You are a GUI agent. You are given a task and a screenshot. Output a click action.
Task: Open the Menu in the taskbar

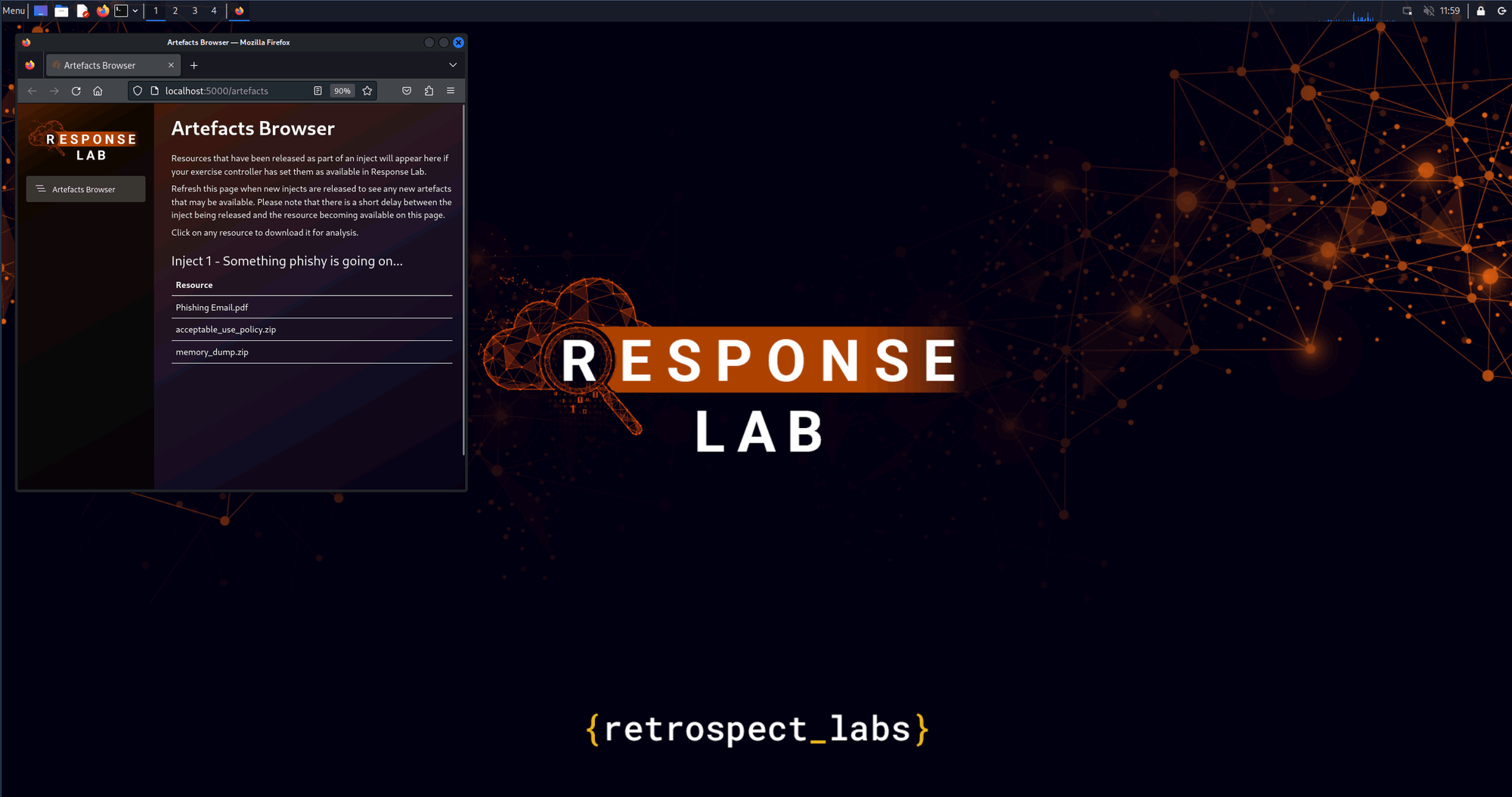click(x=12, y=11)
